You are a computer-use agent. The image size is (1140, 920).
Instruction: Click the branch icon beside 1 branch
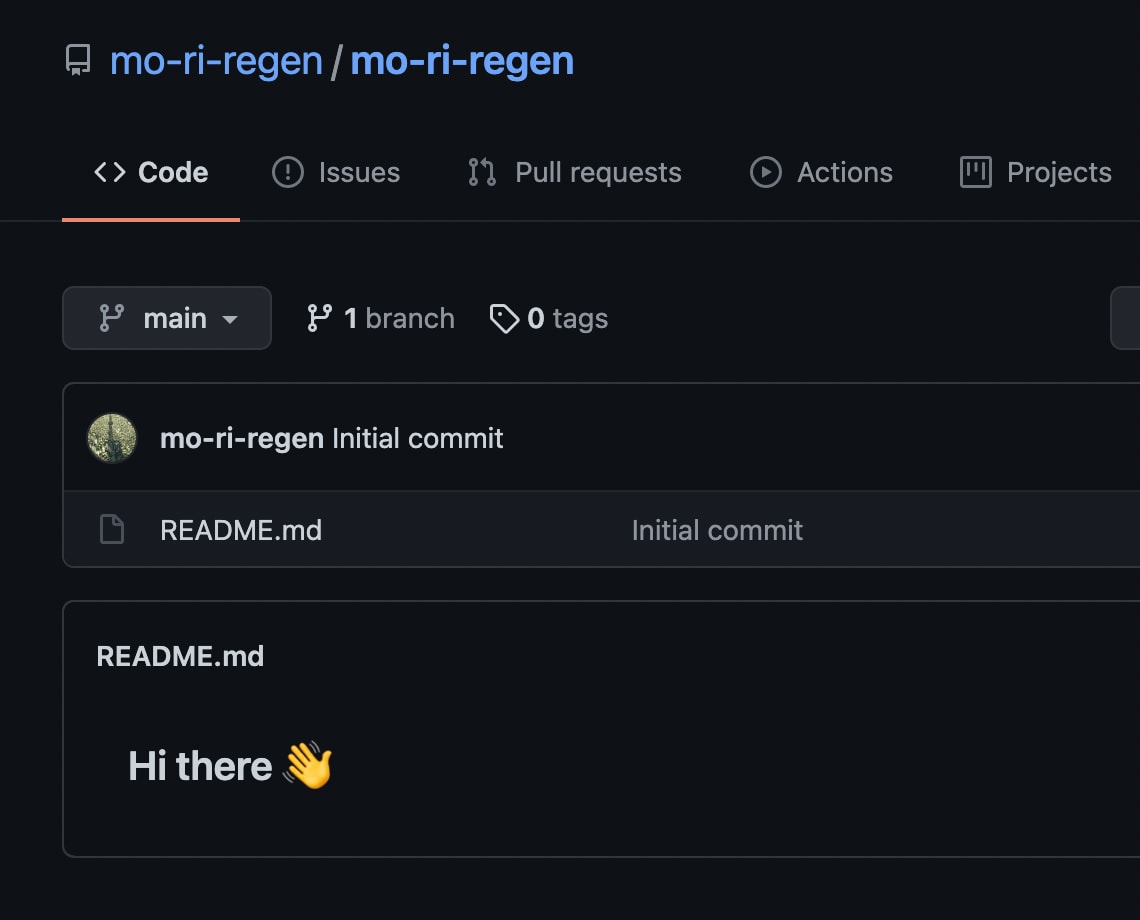319,319
